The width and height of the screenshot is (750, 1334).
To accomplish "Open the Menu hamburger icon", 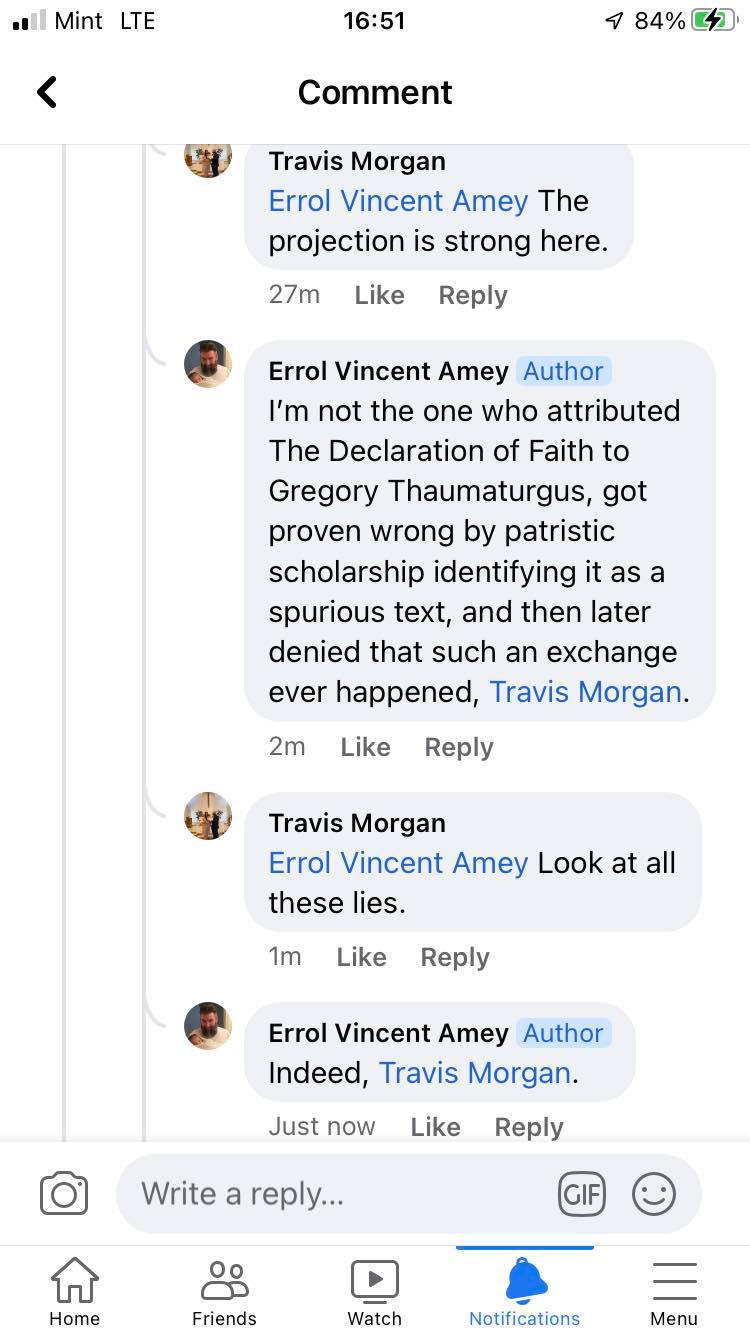I will pyautogui.click(x=674, y=1290).
